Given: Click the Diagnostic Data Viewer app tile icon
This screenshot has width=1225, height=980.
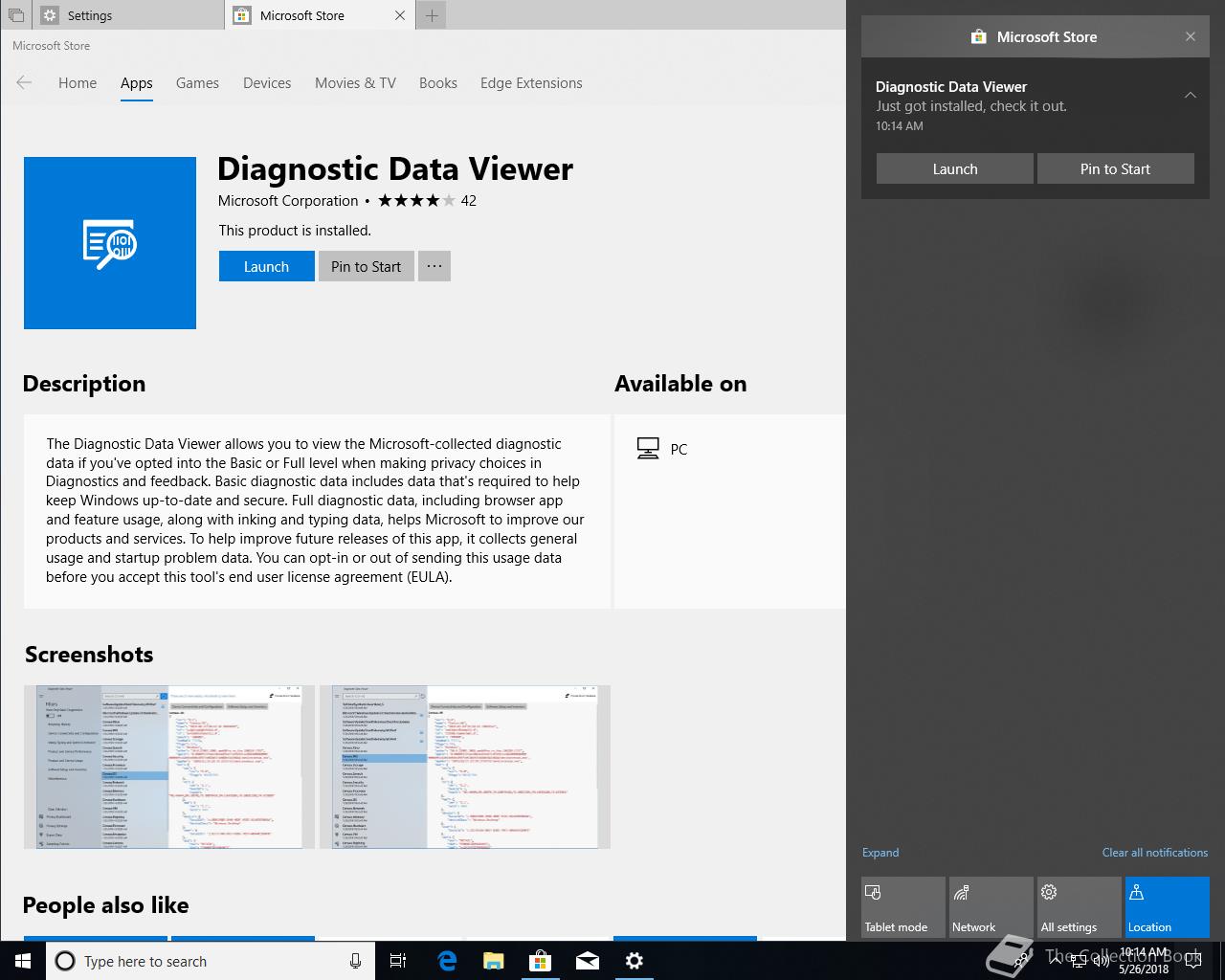Looking at the screenshot, I should click(x=110, y=243).
